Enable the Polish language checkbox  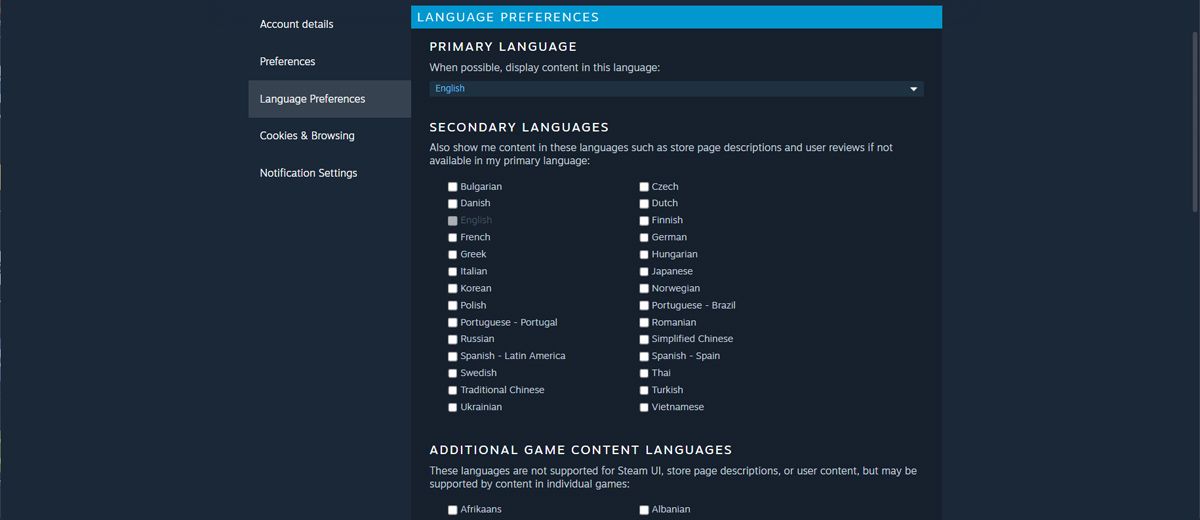[453, 306]
